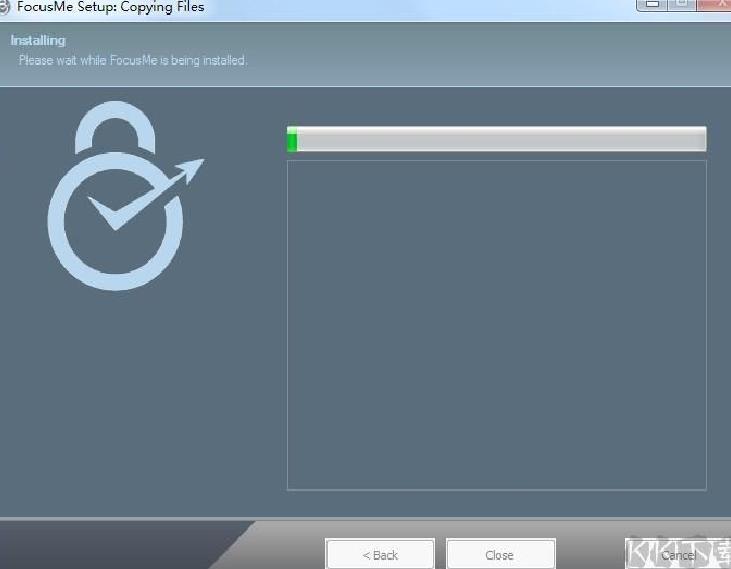Click the installation progress bar
The height and width of the screenshot is (569, 731).
[497, 139]
